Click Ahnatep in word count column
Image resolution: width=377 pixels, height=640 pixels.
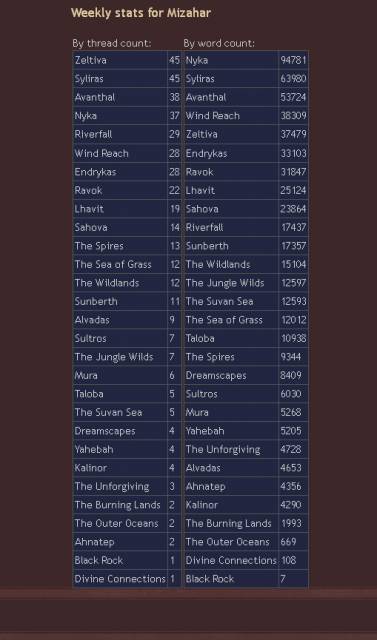(x=205, y=487)
